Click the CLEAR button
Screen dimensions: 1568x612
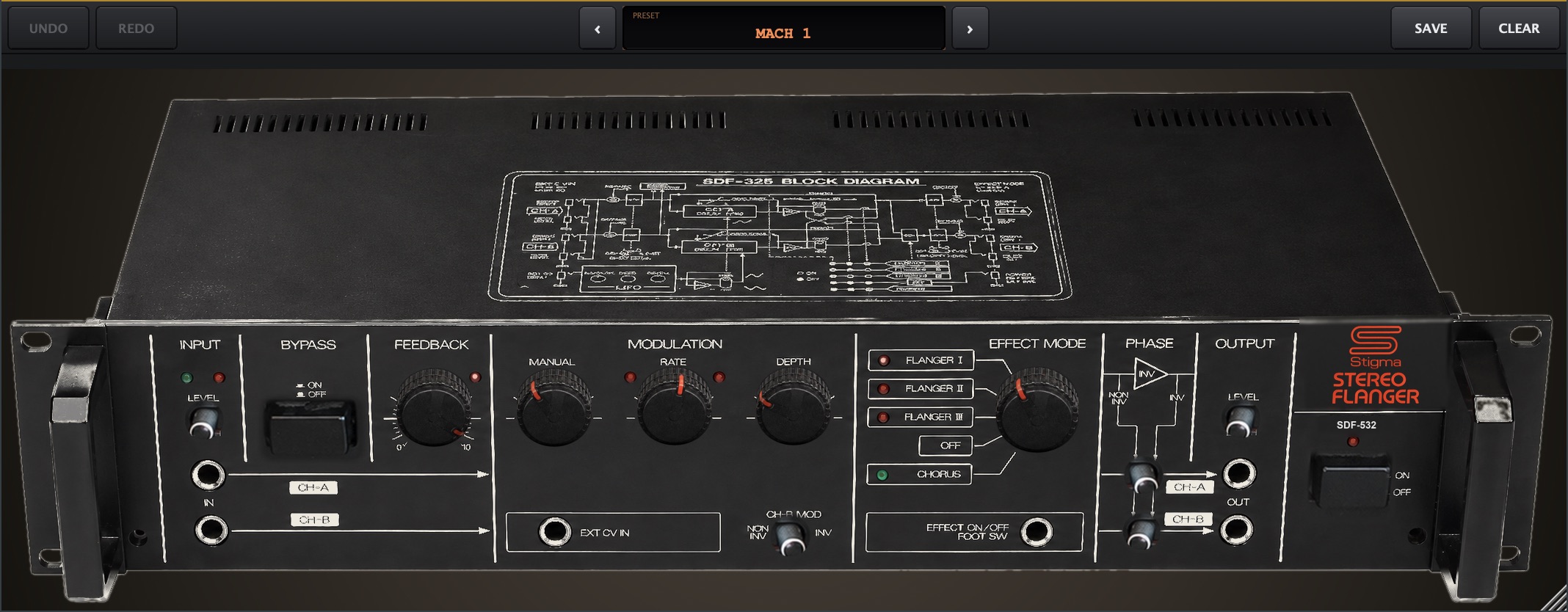1519,29
